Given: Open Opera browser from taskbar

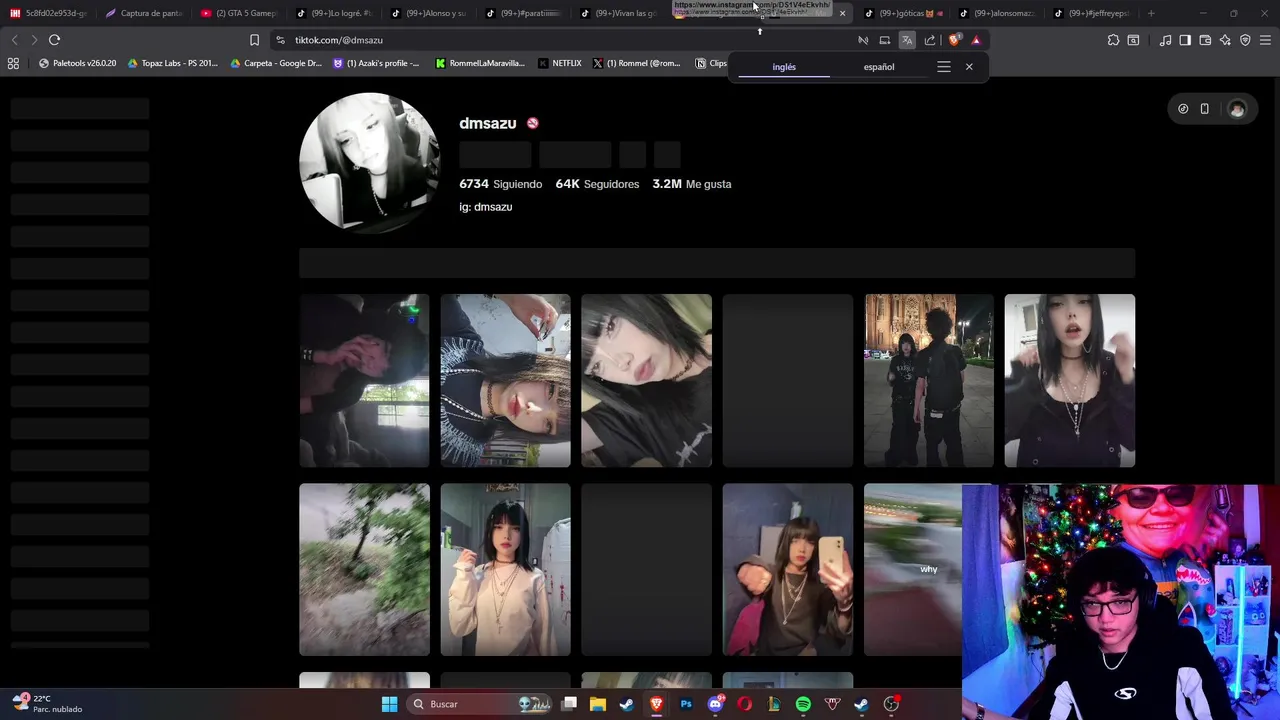Looking at the screenshot, I should tap(744, 704).
